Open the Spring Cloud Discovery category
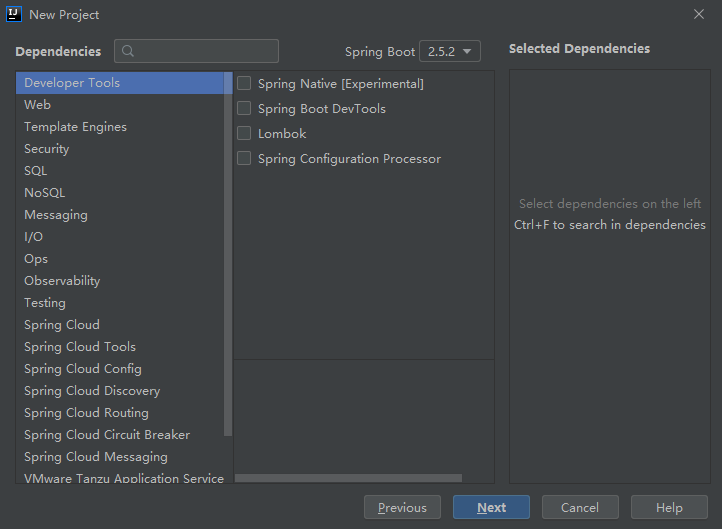 click(120, 391)
